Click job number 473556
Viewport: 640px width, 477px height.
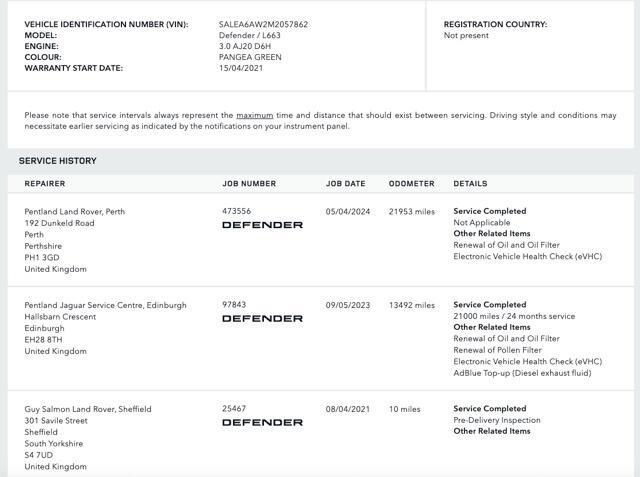click(237, 212)
